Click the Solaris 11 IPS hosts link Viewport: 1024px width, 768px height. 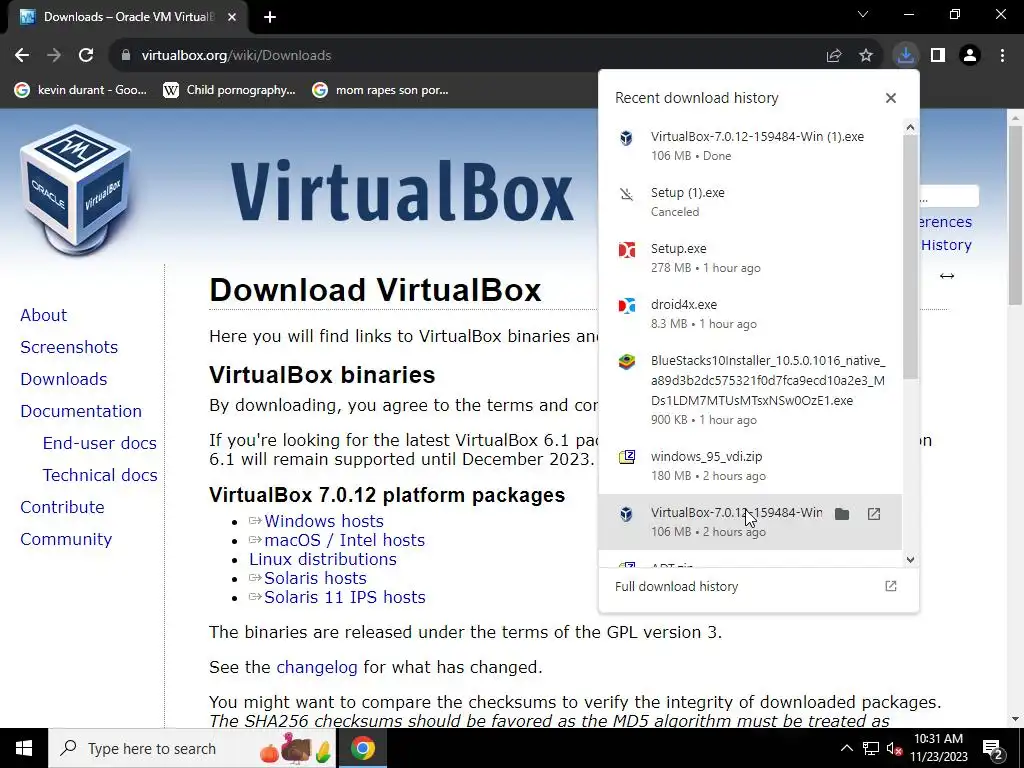coord(344,597)
